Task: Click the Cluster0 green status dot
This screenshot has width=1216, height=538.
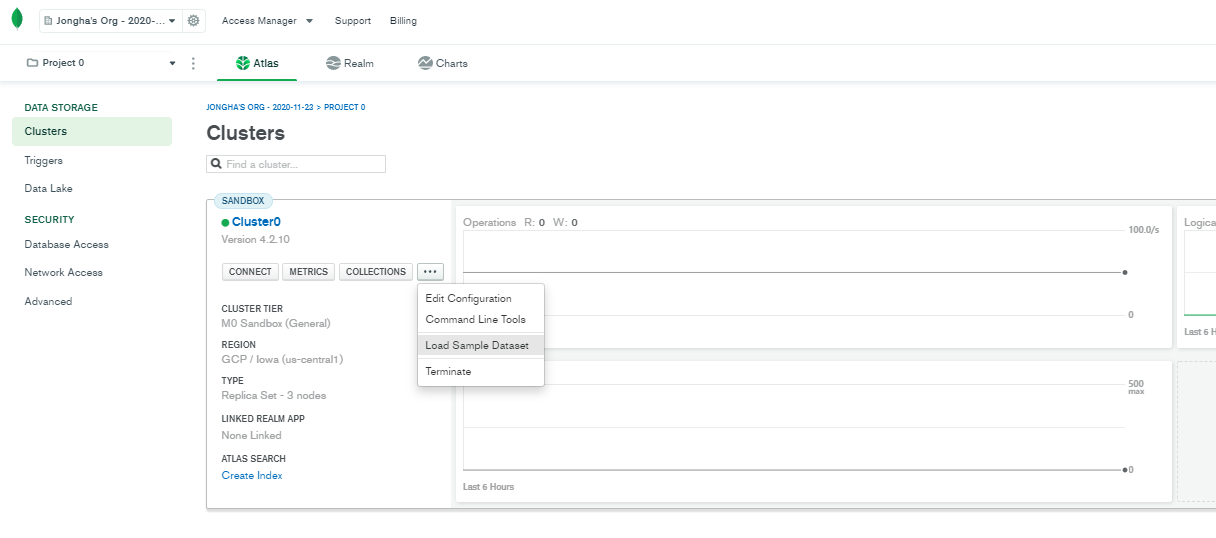Action: [x=225, y=223]
